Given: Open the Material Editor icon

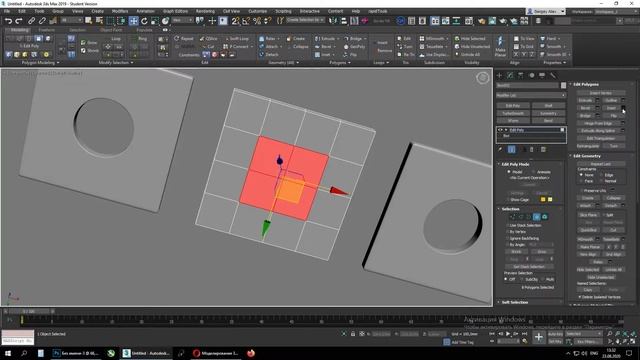Looking at the screenshot, I should [469, 21].
